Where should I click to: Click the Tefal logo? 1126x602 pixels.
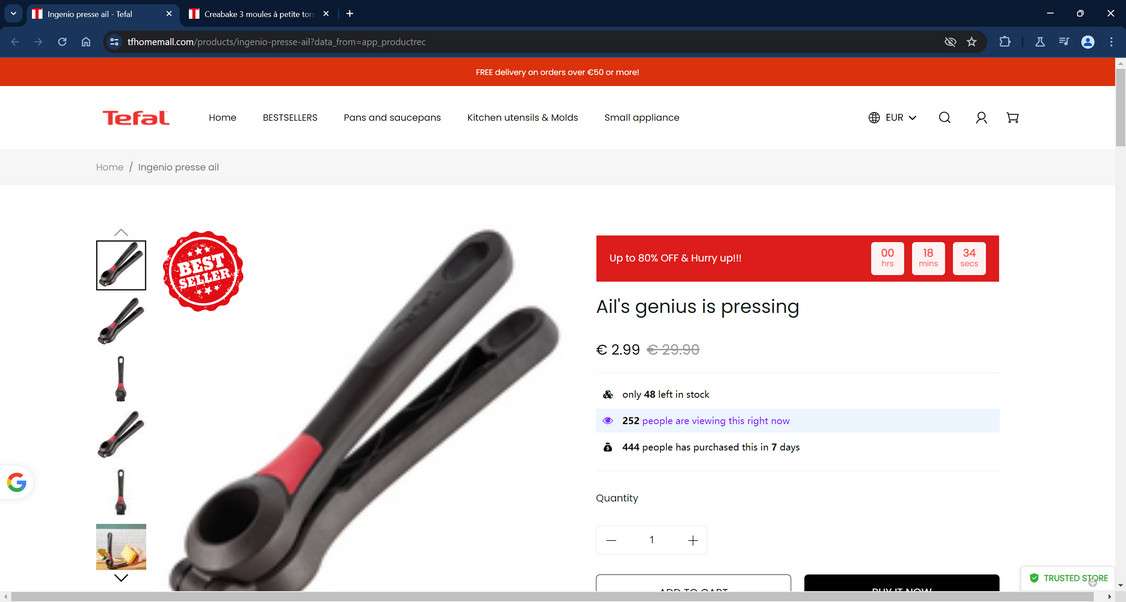(x=136, y=118)
